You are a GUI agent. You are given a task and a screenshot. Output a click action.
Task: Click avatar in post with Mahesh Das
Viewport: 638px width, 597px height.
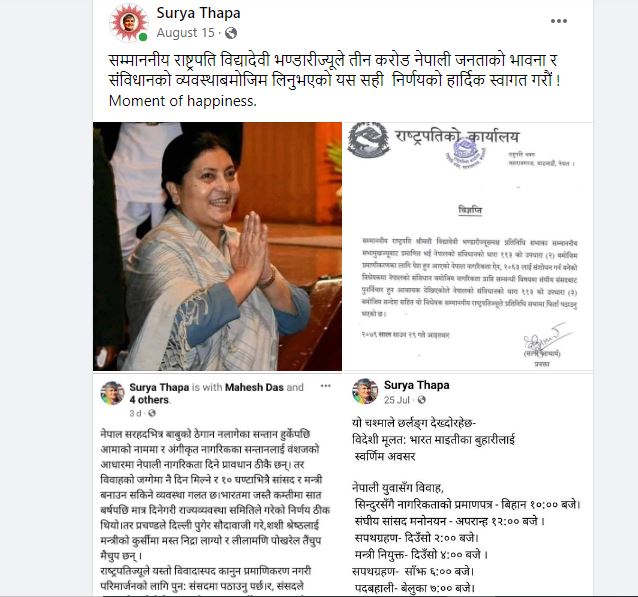[x=112, y=393]
